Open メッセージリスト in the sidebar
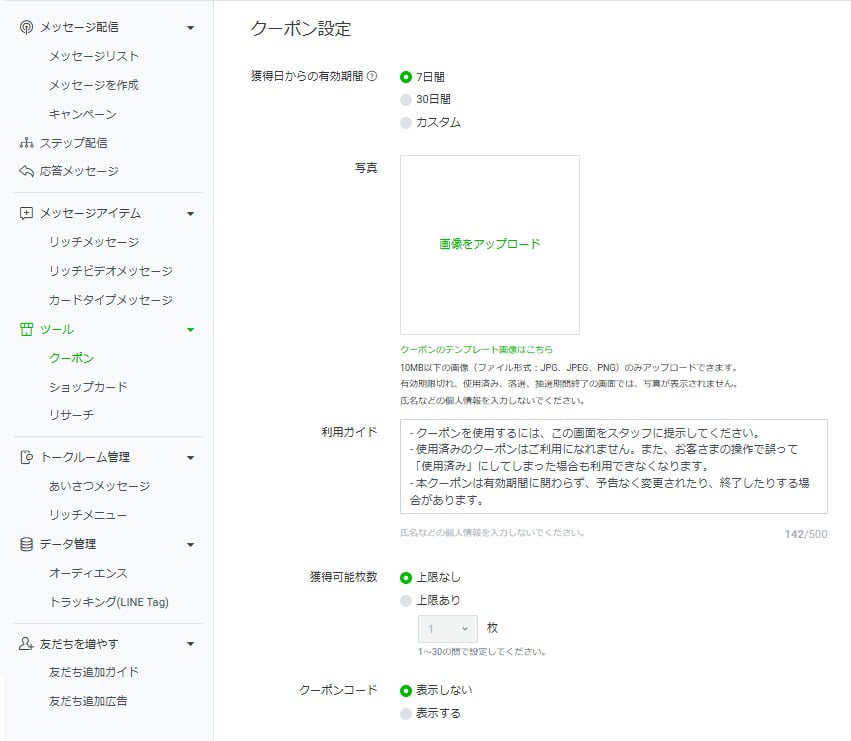This screenshot has width=851, height=741. [x=94, y=56]
